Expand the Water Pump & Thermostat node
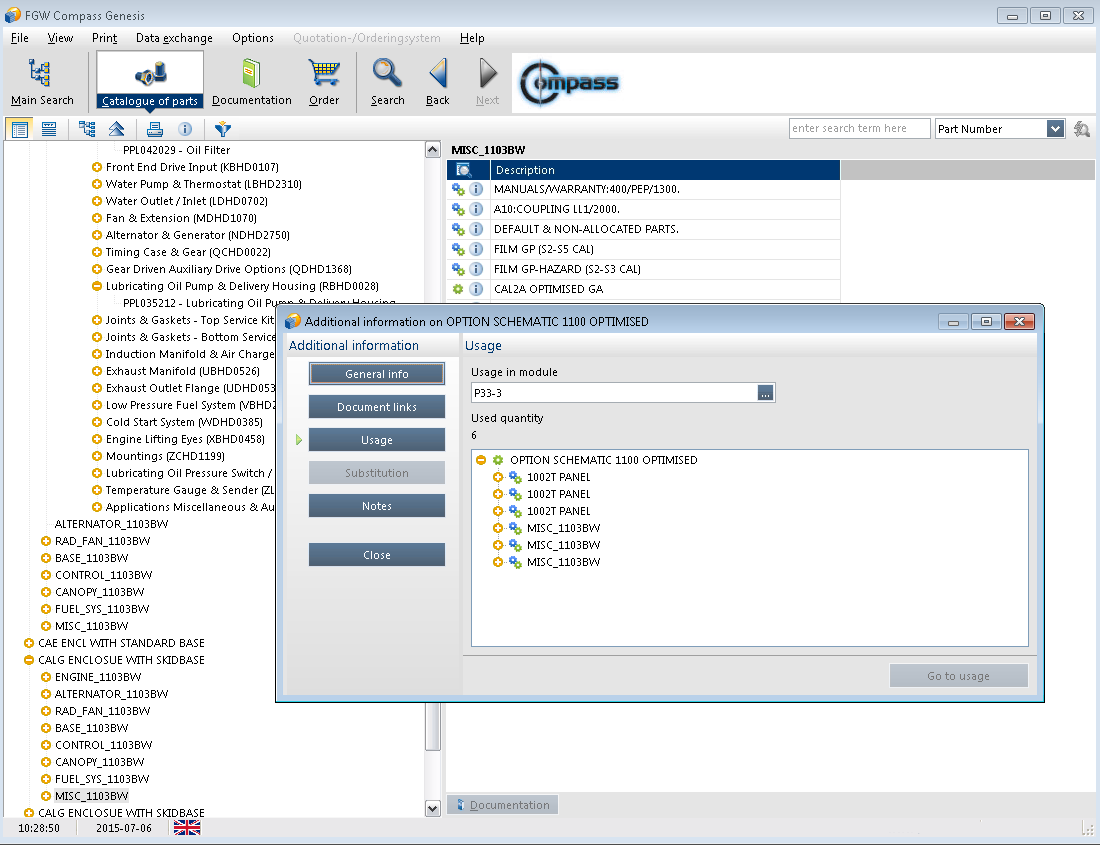Screen dimensions: 1100x845 pos(97,184)
